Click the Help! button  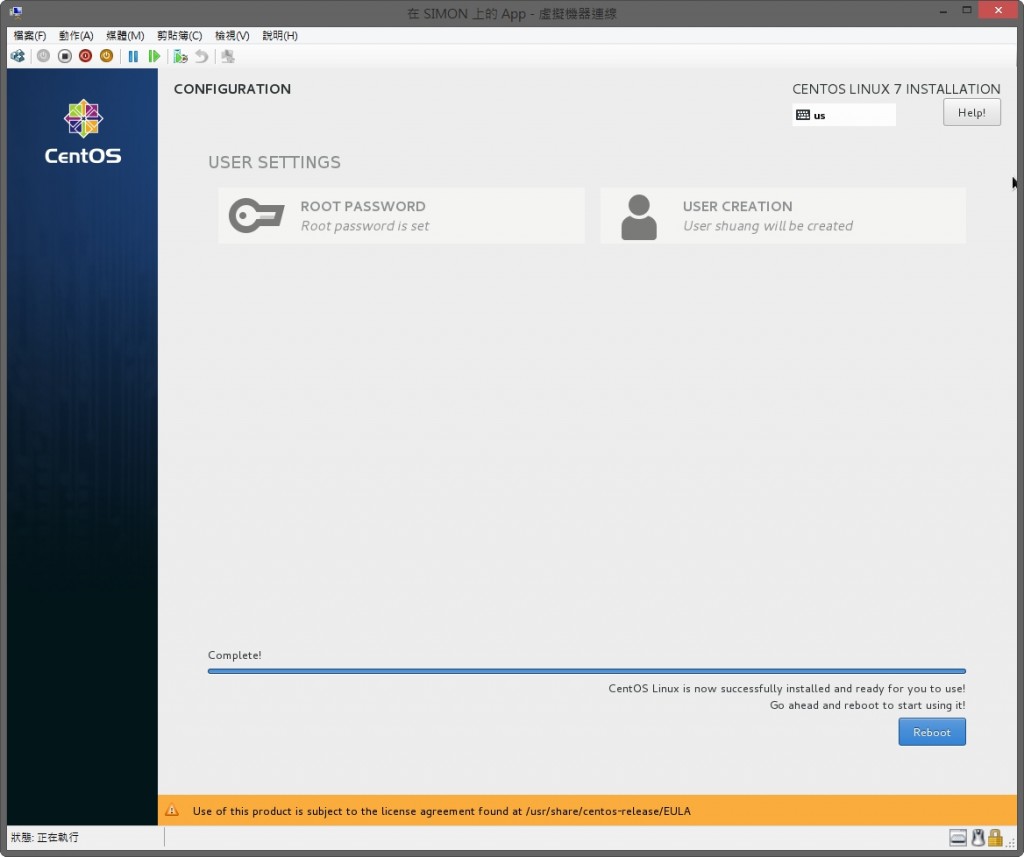tap(971, 112)
